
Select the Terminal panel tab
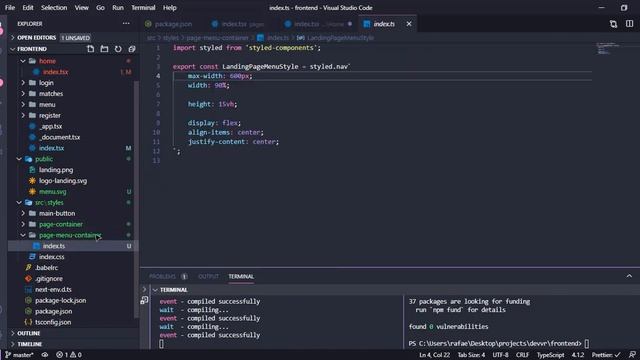241,276
